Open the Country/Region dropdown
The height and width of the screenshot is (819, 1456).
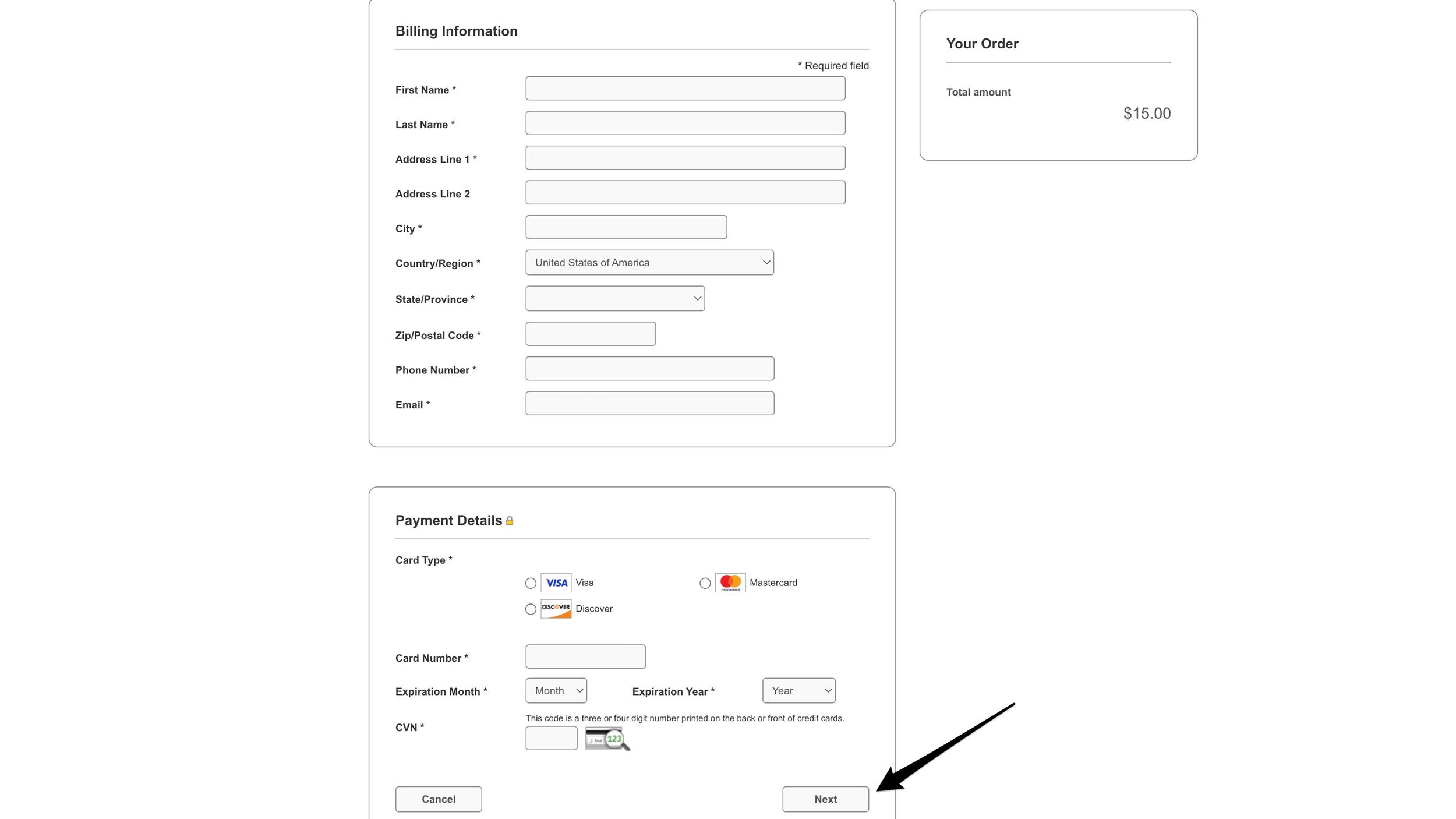(649, 262)
